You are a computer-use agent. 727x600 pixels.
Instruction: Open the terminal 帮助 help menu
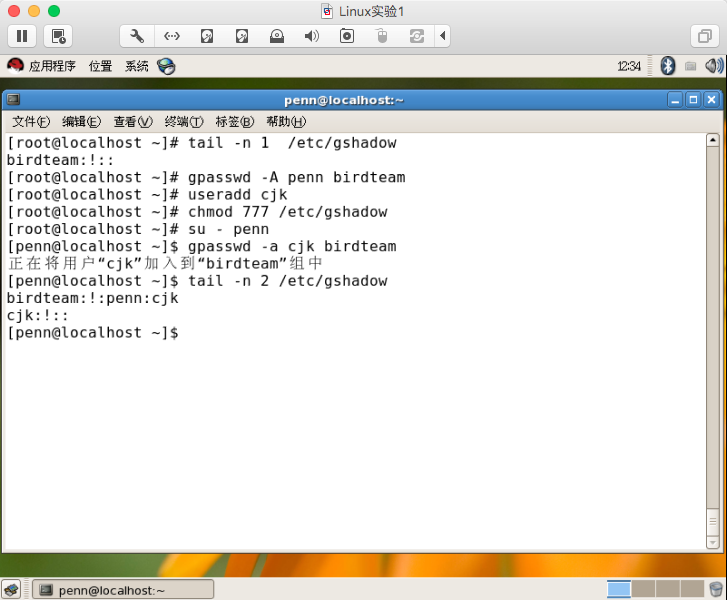pyautogui.click(x=285, y=122)
